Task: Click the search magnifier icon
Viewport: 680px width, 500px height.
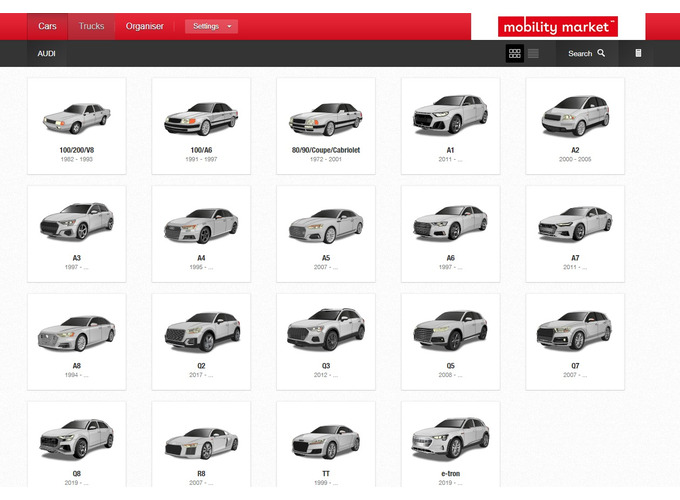Action: pyautogui.click(x=601, y=53)
